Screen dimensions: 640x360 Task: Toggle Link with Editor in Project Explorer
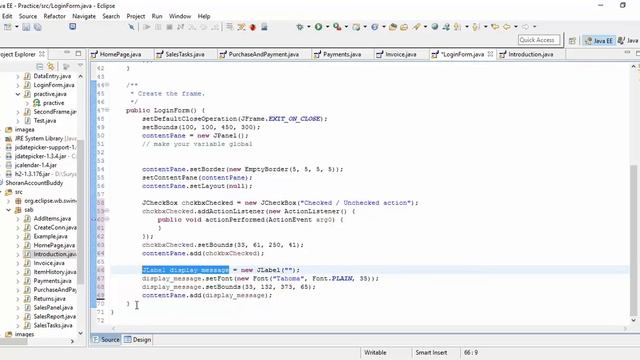click(x=51, y=66)
